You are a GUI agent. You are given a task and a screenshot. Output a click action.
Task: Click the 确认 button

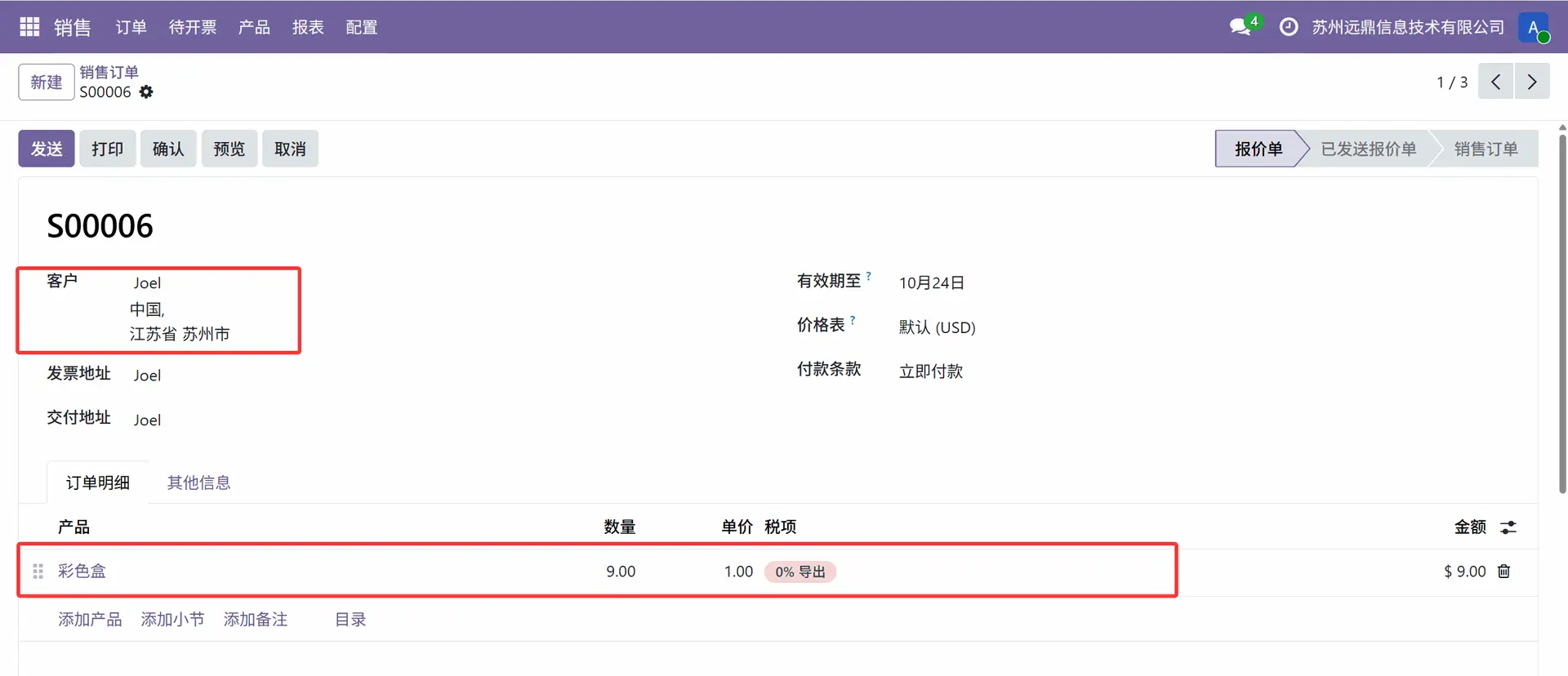[x=168, y=149]
